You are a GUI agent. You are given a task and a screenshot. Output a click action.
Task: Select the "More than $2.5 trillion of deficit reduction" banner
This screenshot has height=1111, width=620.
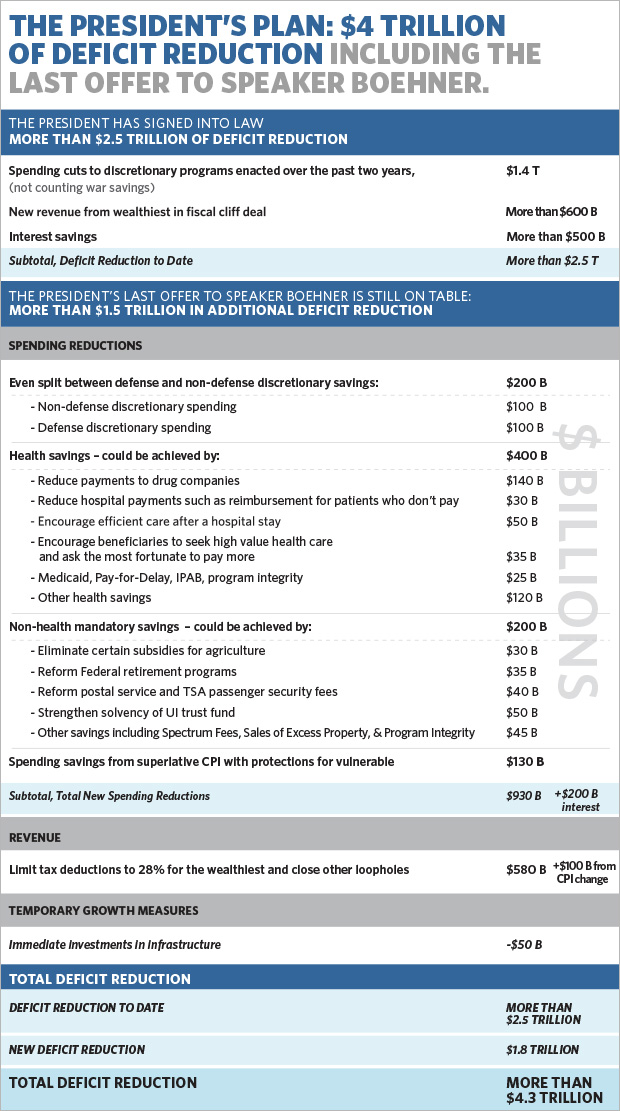tap(178, 139)
